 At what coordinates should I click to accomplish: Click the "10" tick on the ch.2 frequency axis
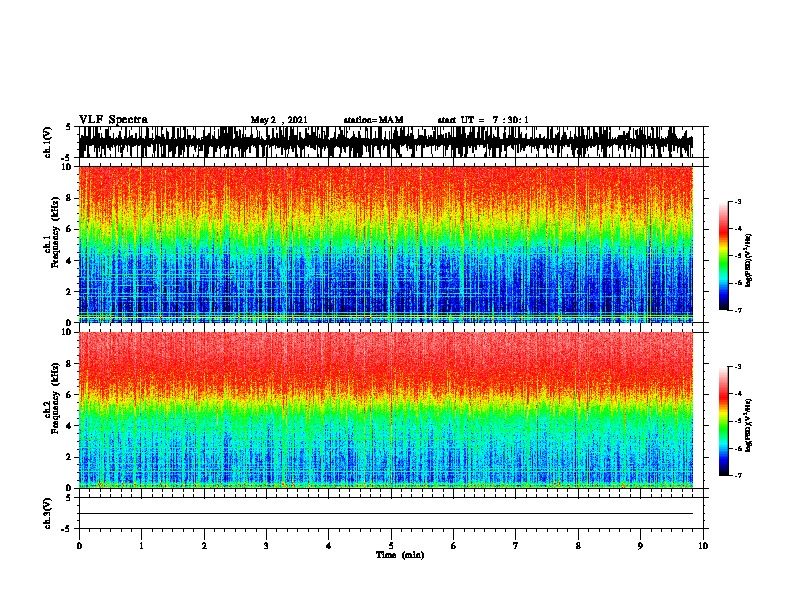pos(67,332)
